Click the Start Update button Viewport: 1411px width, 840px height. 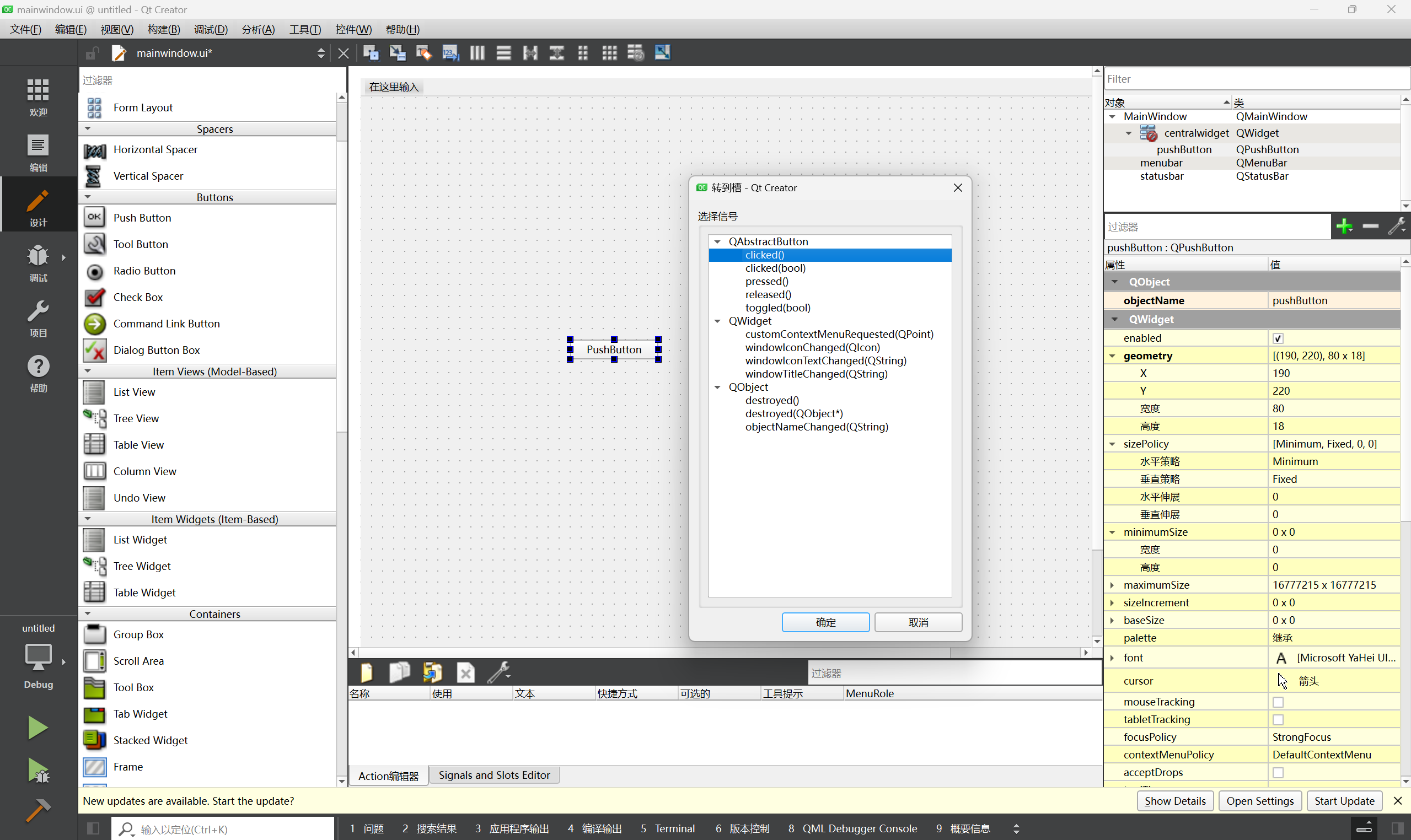(x=1344, y=801)
